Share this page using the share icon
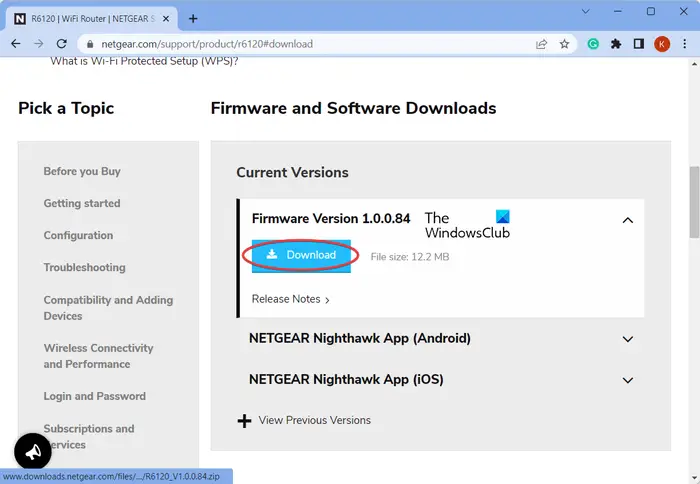This screenshot has width=700, height=484. [x=541, y=44]
